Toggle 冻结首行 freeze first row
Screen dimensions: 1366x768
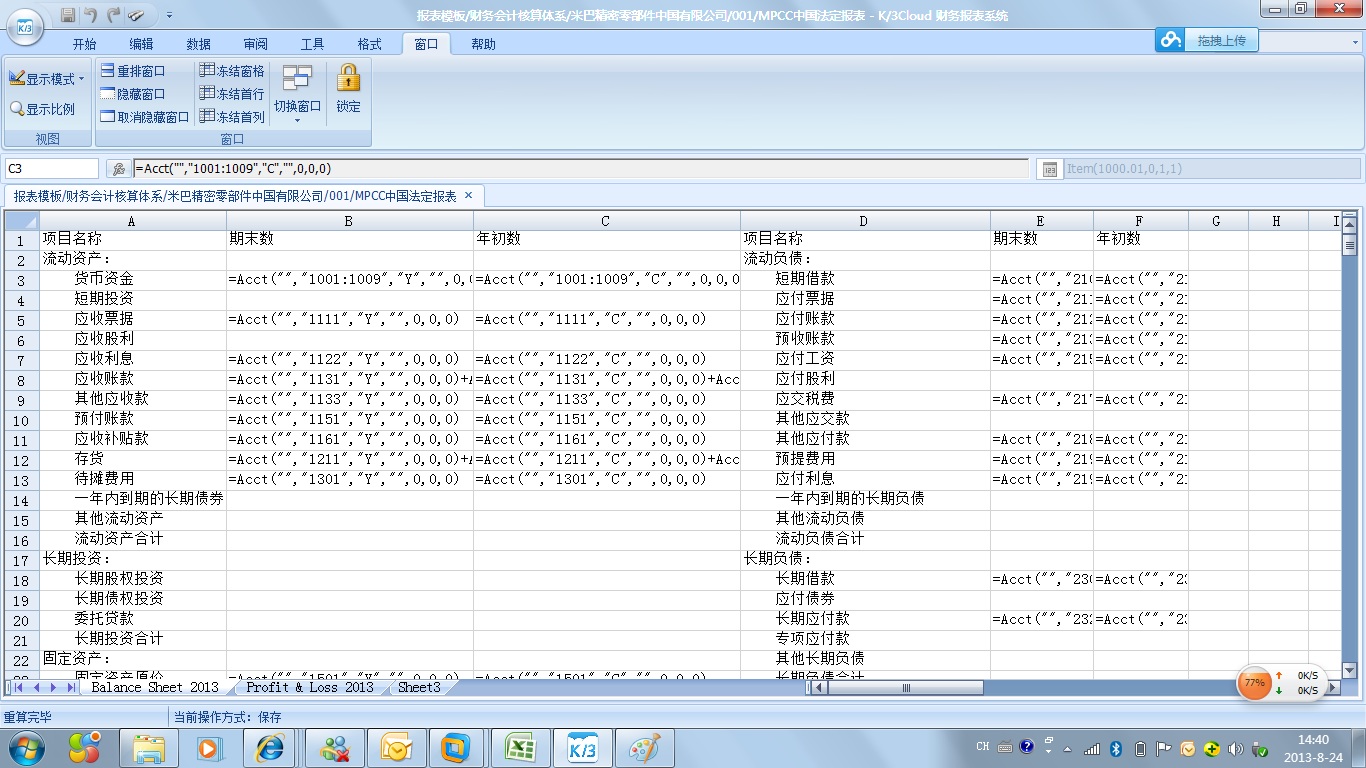[232, 94]
